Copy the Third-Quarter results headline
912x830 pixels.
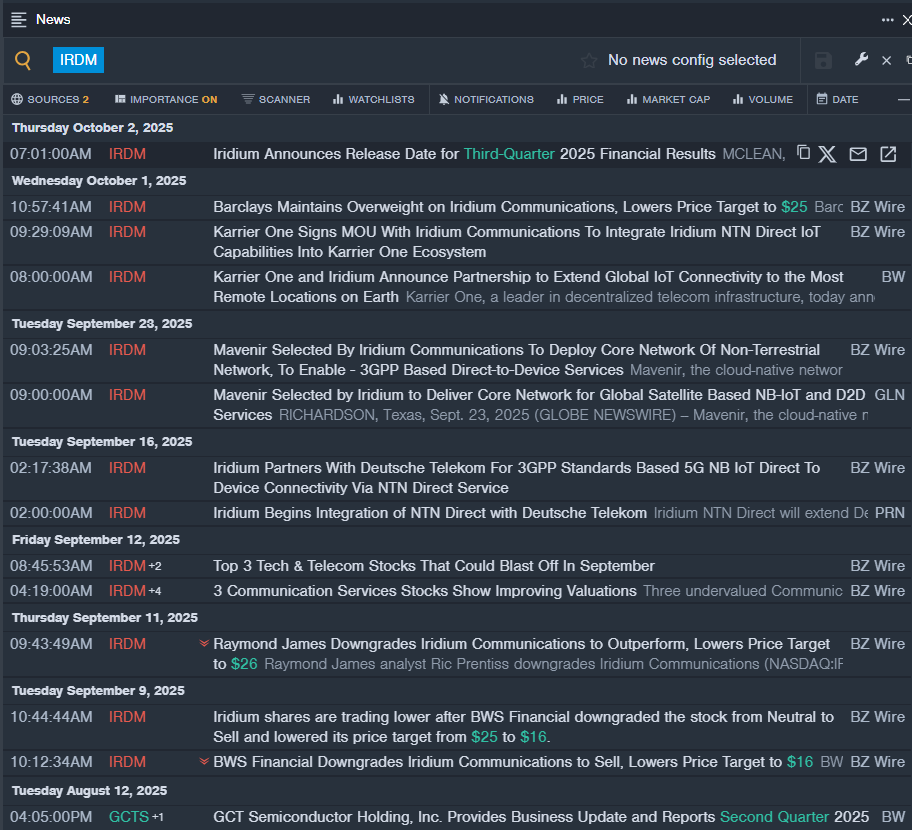803,153
